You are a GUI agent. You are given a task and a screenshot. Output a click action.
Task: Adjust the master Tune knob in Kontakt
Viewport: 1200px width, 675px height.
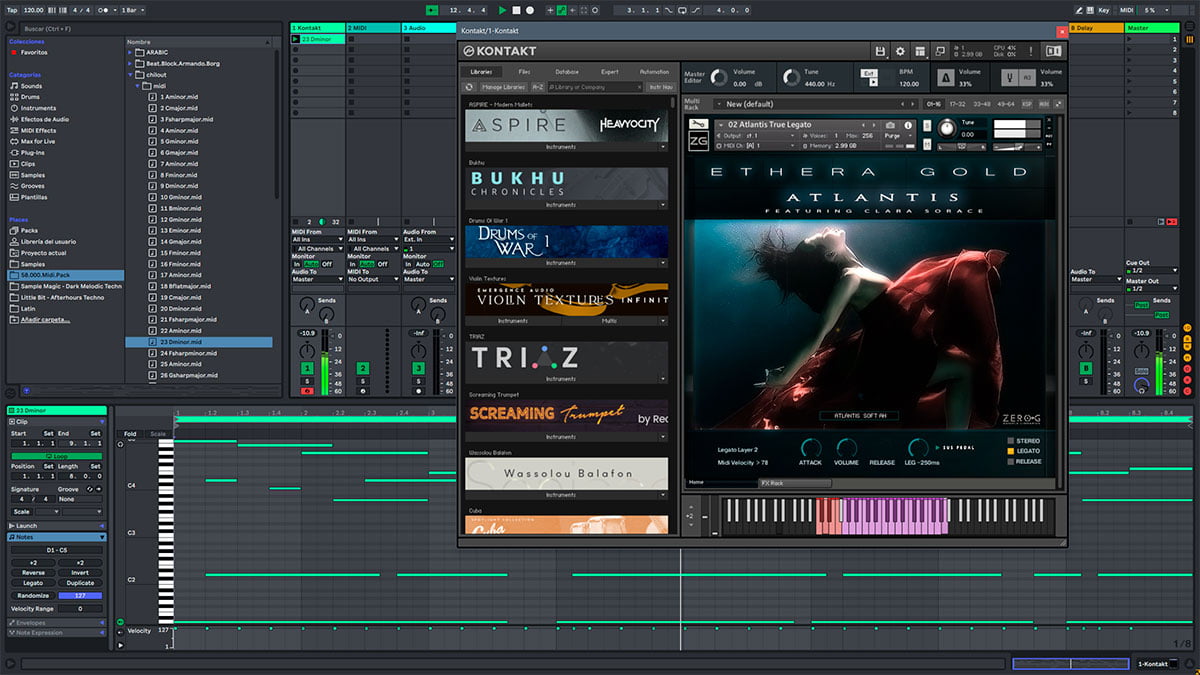pos(792,77)
